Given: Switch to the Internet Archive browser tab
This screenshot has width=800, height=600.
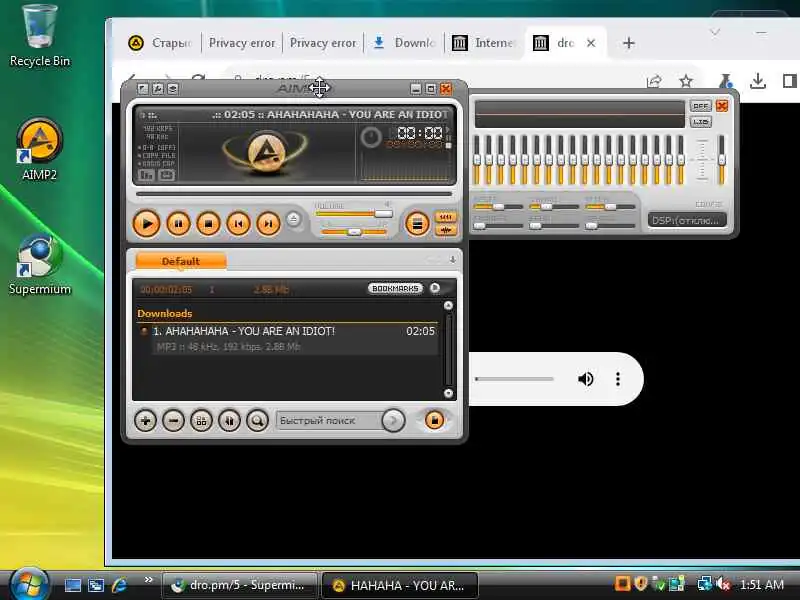Looking at the screenshot, I should pos(485,43).
